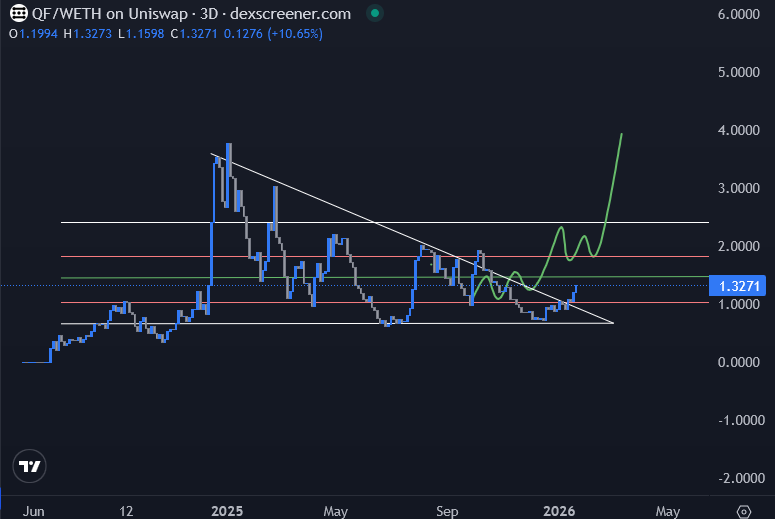This screenshot has width=775, height=519.
Task: Click the 12 date label on time axis
Action: point(126,511)
